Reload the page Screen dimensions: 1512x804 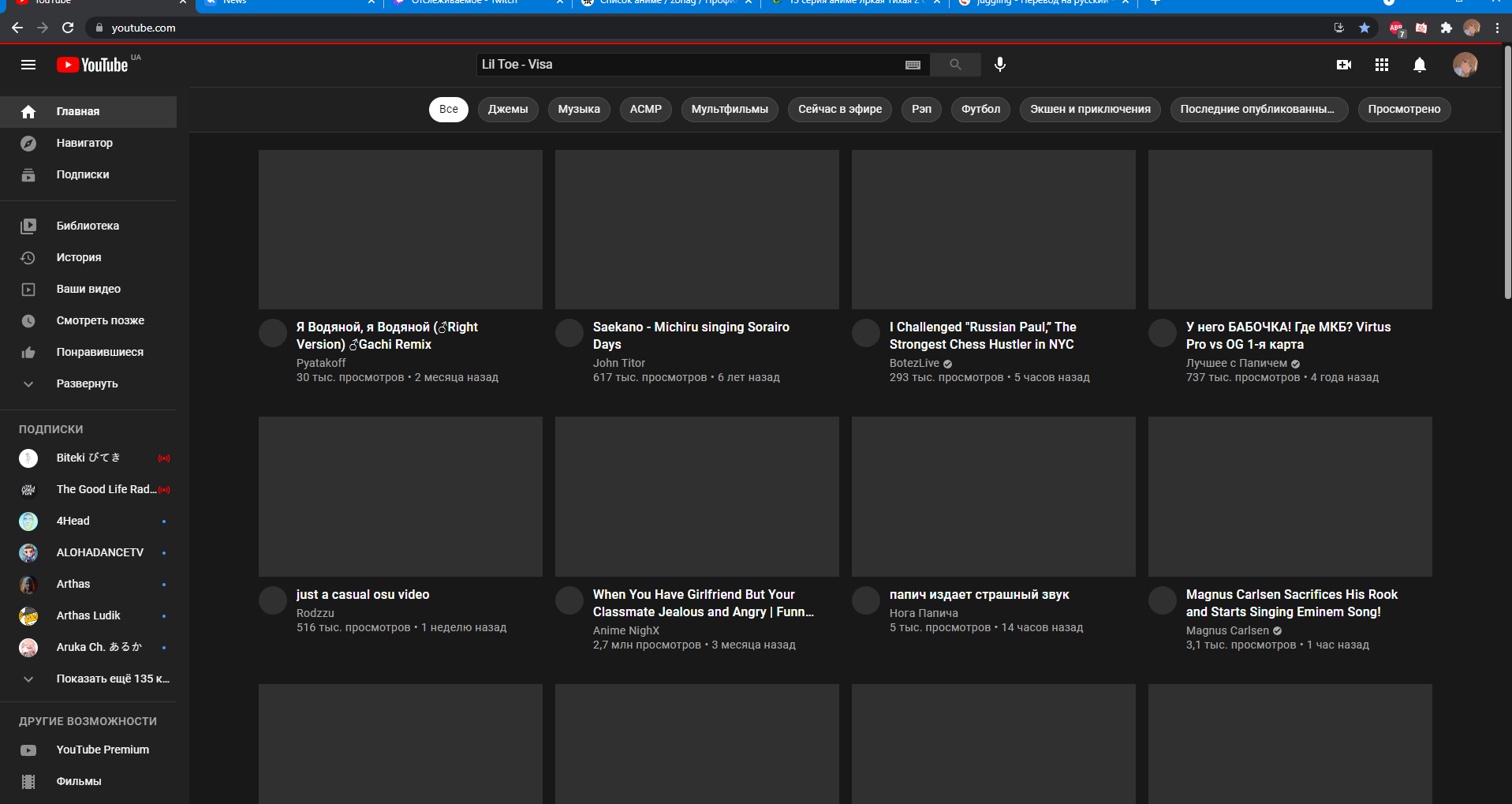(x=68, y=28)
